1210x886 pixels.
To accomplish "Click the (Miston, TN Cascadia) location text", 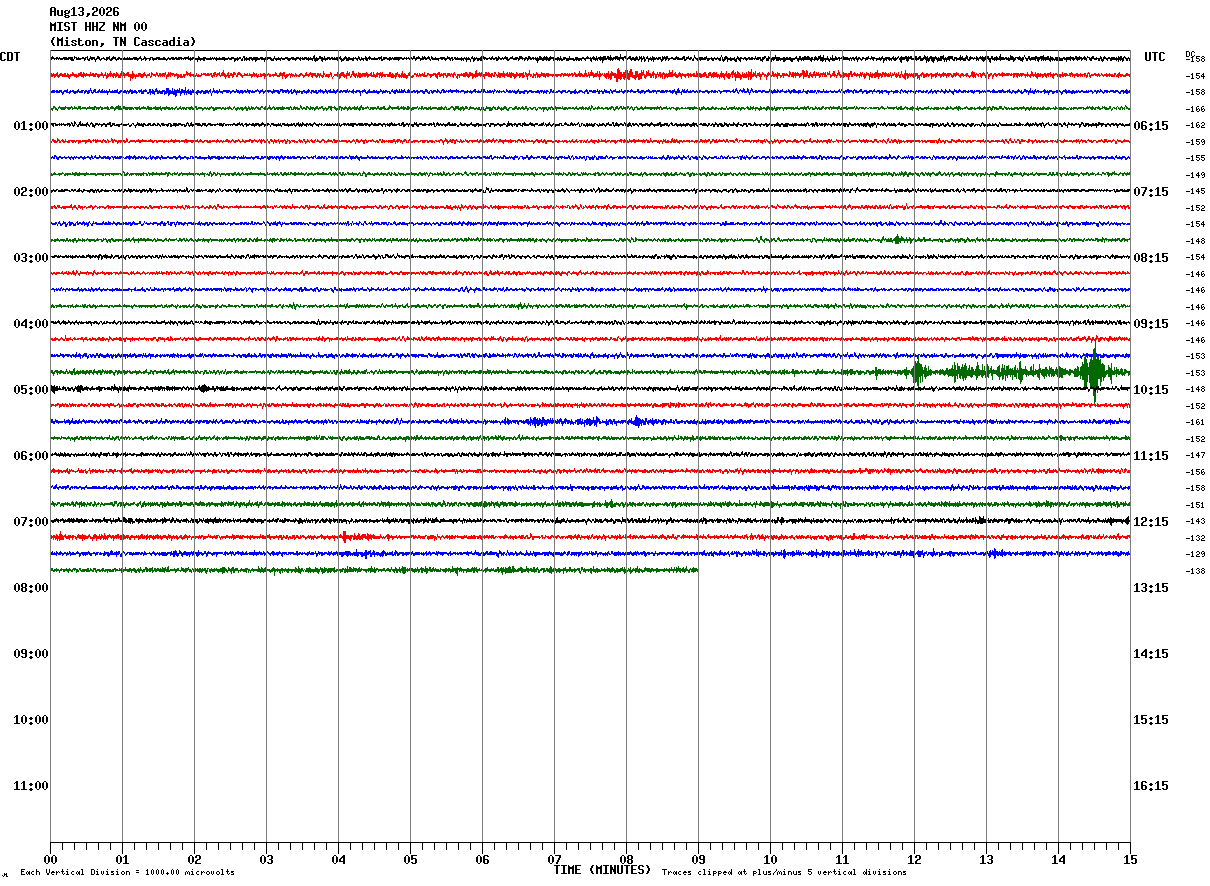I will pos(123,42).
